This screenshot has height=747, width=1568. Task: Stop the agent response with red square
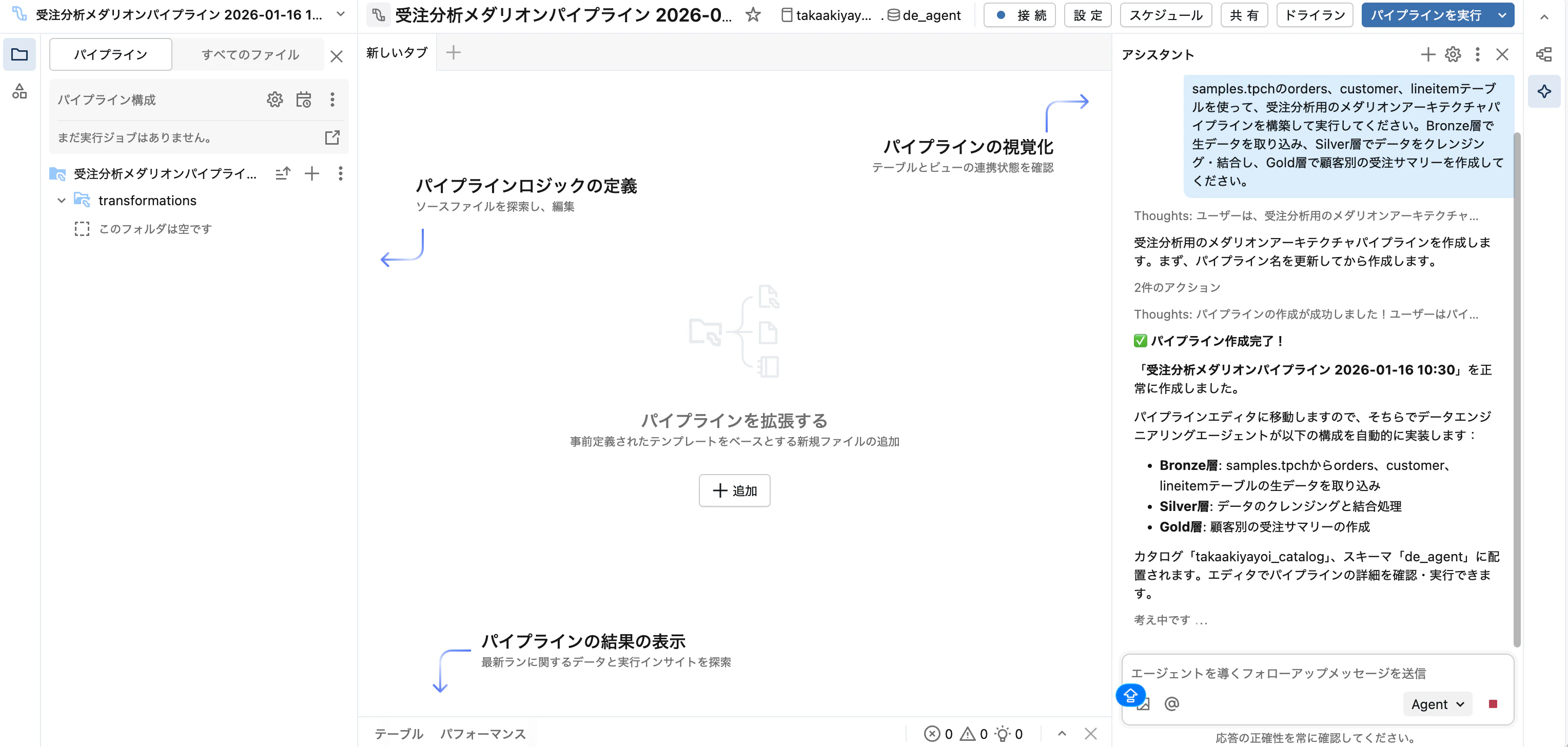pos(1492,704)
